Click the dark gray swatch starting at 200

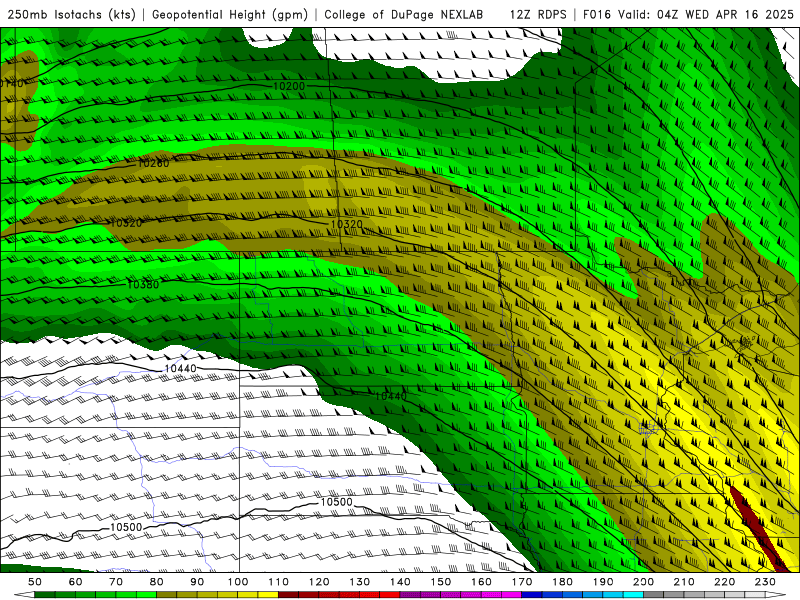pyautogui.click(x=654, y=595)
